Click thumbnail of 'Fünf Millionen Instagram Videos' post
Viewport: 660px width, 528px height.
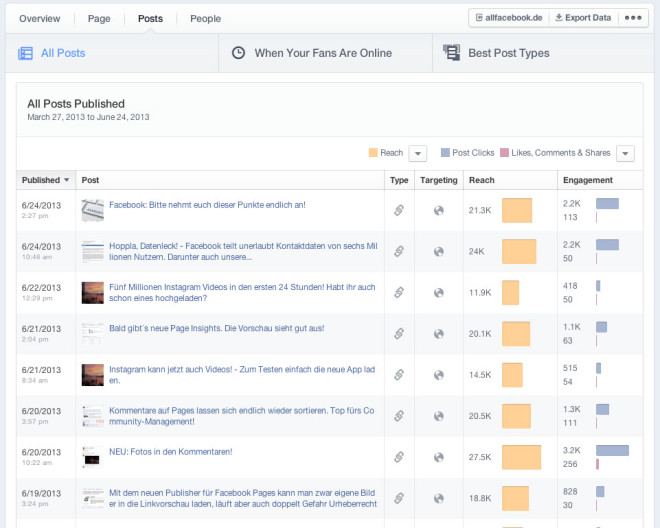pyautogui.click(x=93, y=293)
